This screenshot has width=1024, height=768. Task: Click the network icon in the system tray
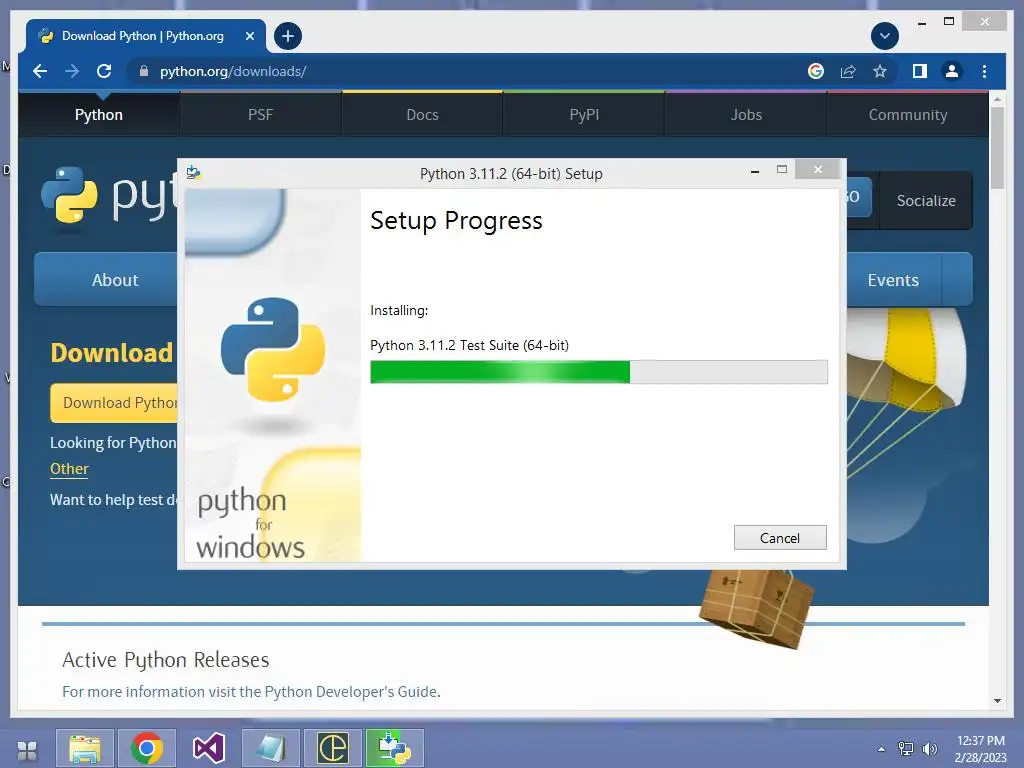tap(906, 748)
